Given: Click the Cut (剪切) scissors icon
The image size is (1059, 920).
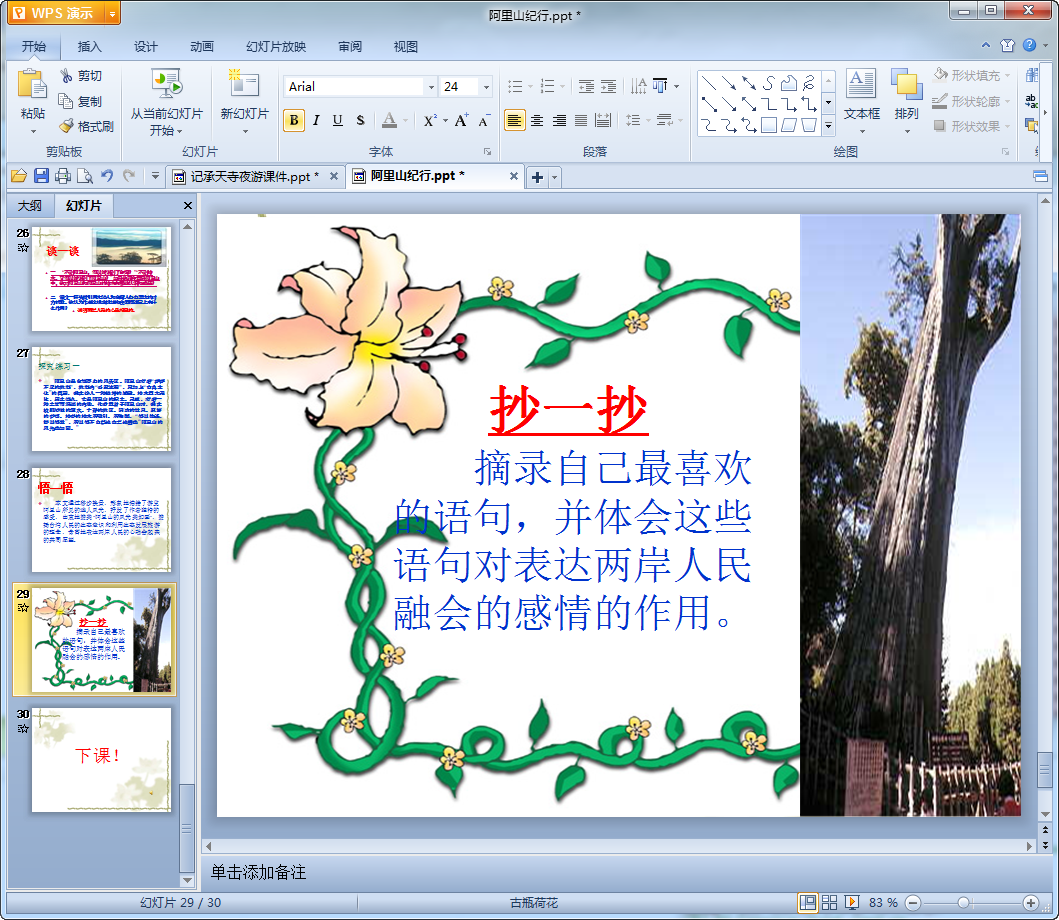Looking at the screenshot, I should [66, 75].
